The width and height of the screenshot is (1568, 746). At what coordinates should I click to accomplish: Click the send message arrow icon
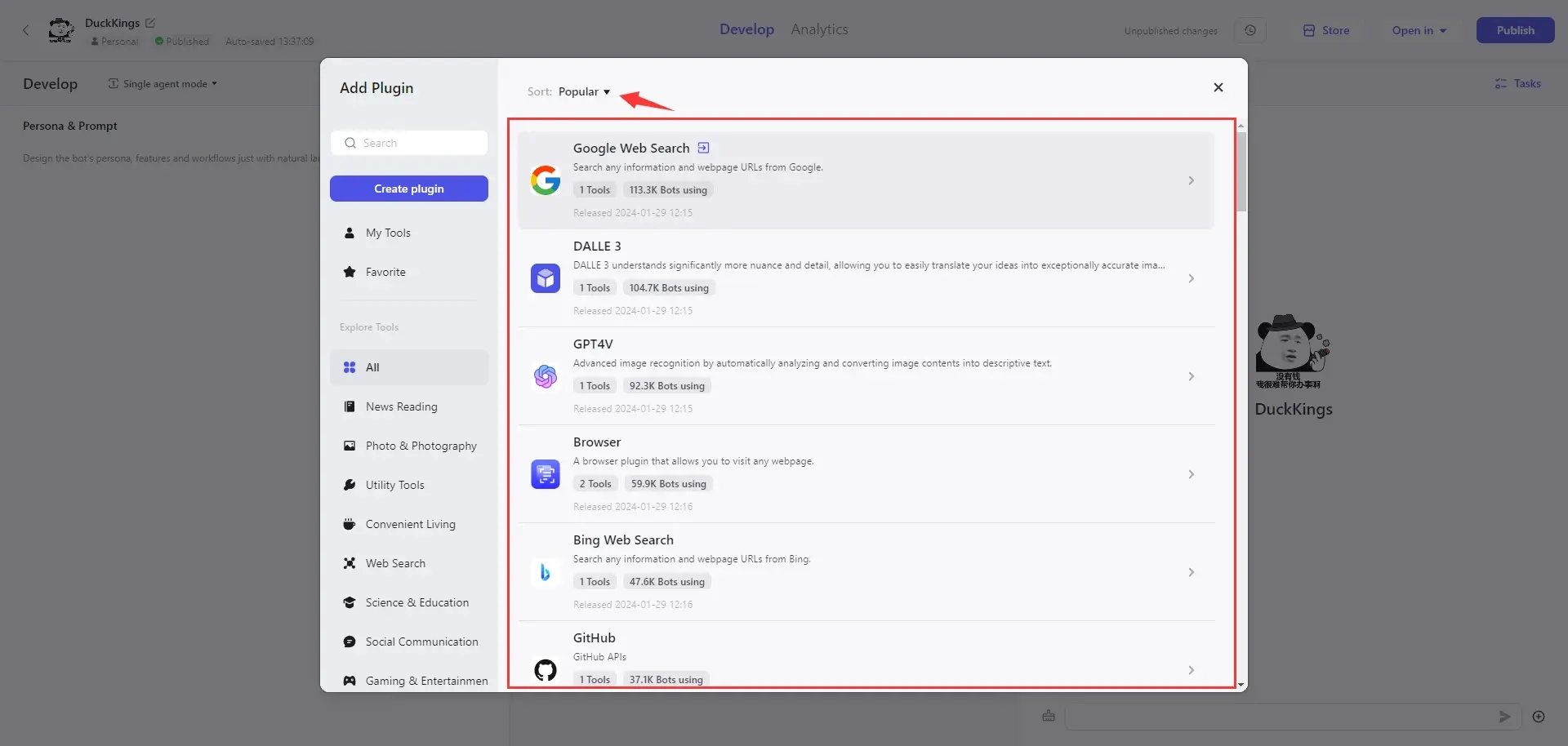pyautogui.click(x=1504, y=717)
